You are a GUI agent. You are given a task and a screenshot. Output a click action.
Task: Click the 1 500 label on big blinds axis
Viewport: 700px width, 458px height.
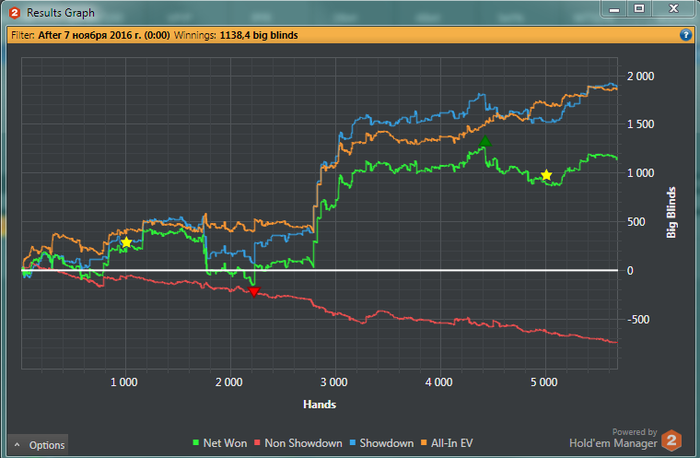point(641,124)
